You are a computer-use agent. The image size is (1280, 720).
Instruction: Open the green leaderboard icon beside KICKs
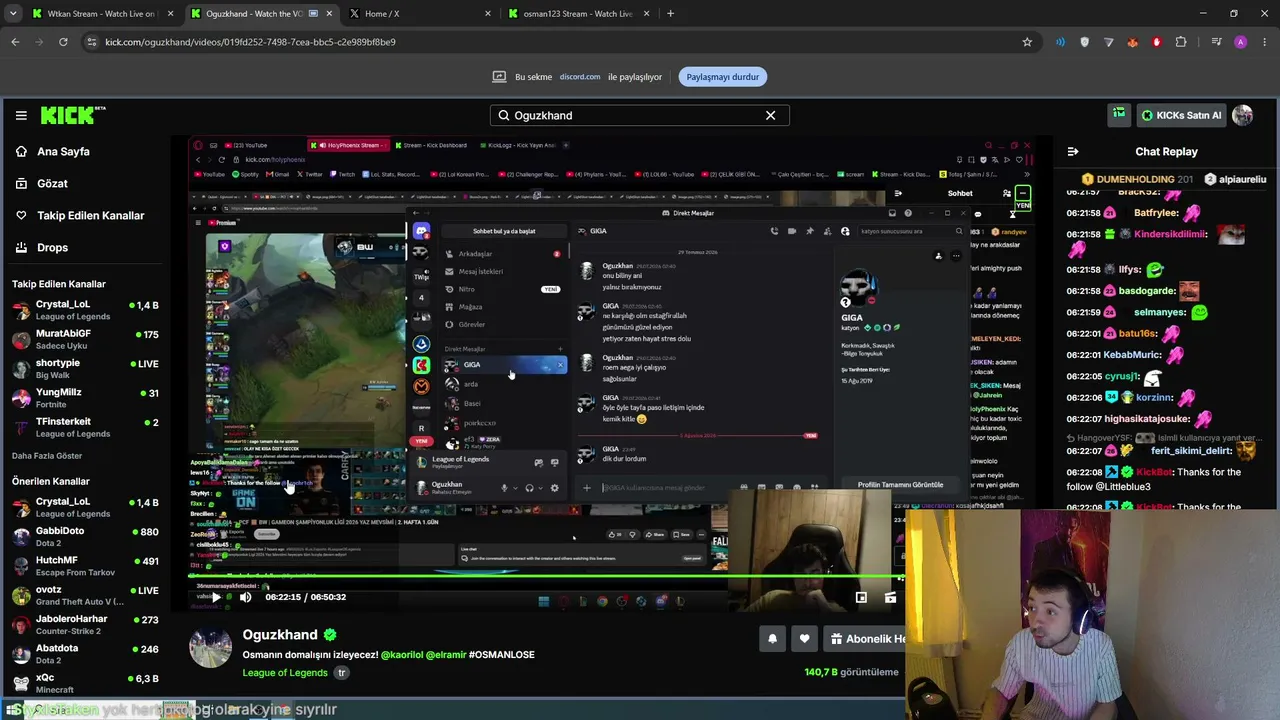1119,115
